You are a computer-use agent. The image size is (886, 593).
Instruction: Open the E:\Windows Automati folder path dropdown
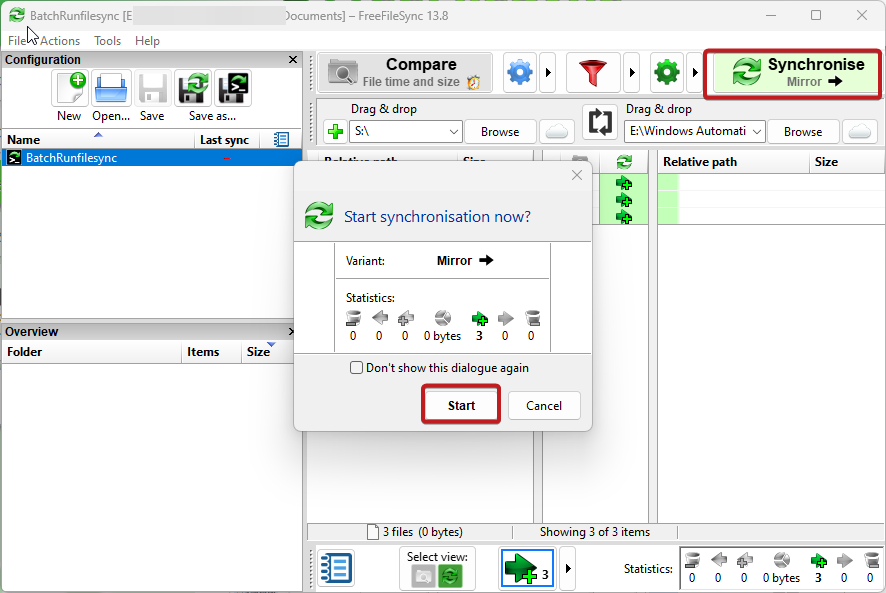click(757, 132)
